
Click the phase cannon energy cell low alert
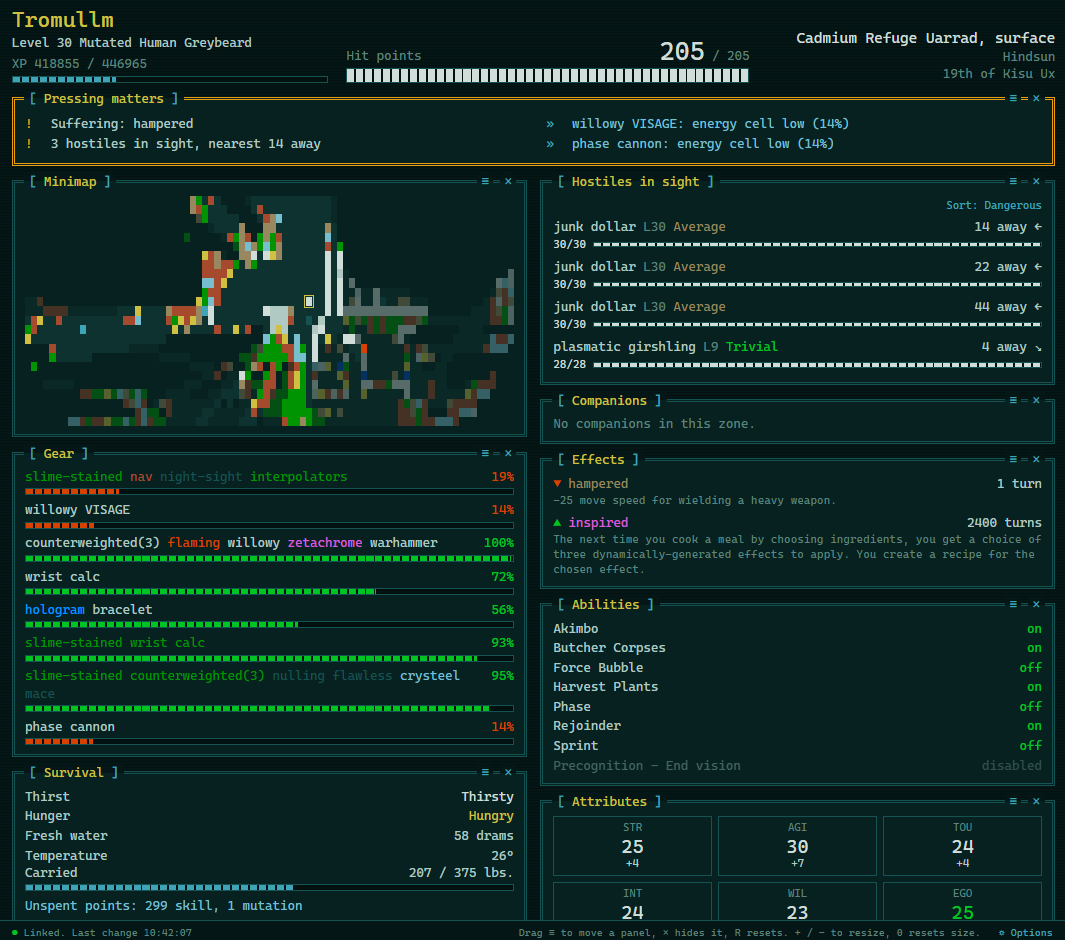[690, 143]
